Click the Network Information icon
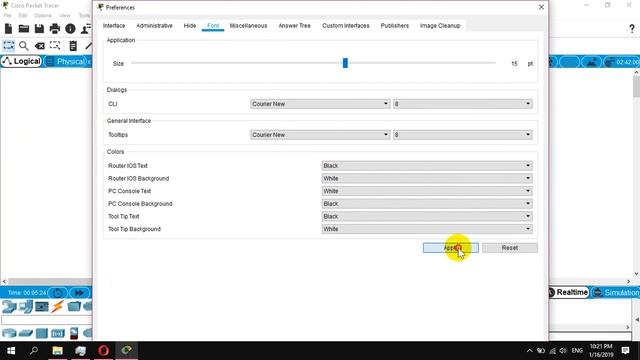 70,29
